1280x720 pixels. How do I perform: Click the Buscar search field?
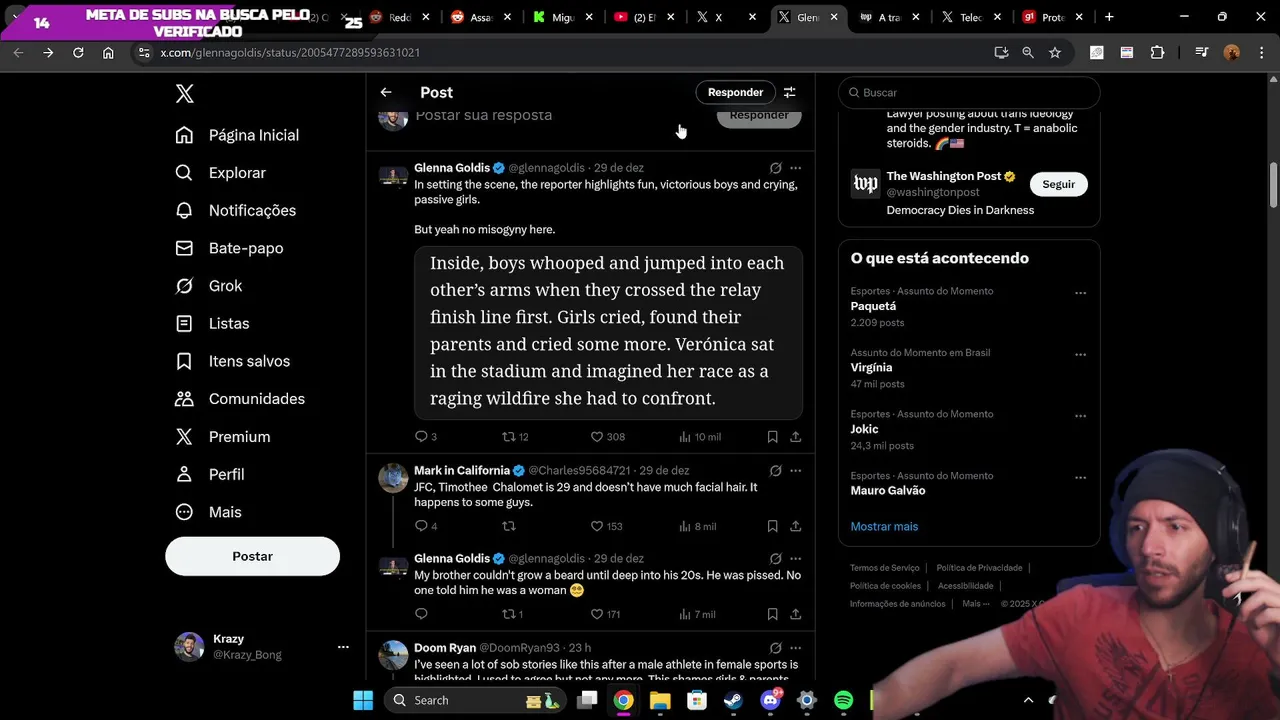[x=969, y=92]
